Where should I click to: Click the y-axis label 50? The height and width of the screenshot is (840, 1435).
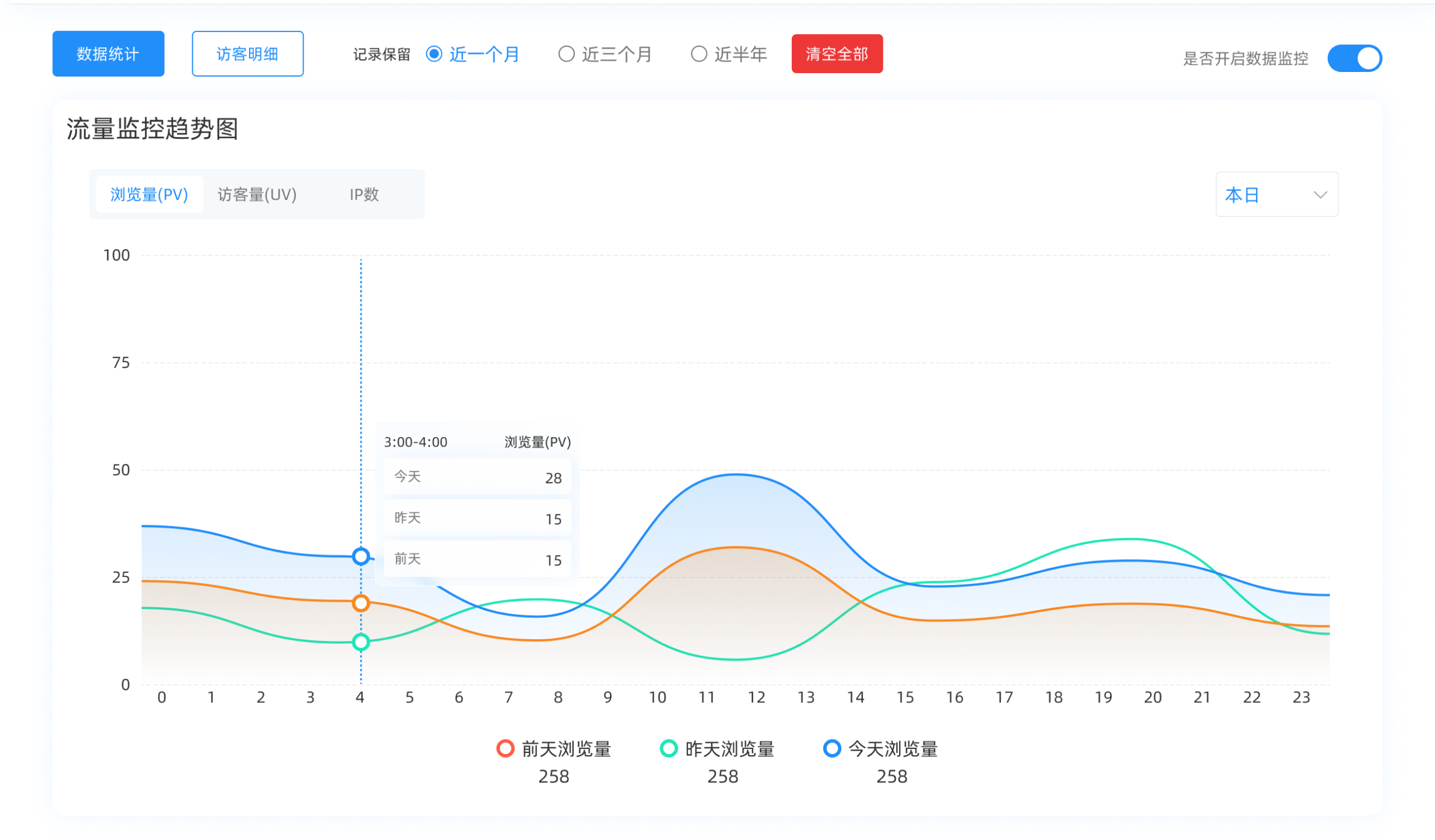tap(121, 470)
